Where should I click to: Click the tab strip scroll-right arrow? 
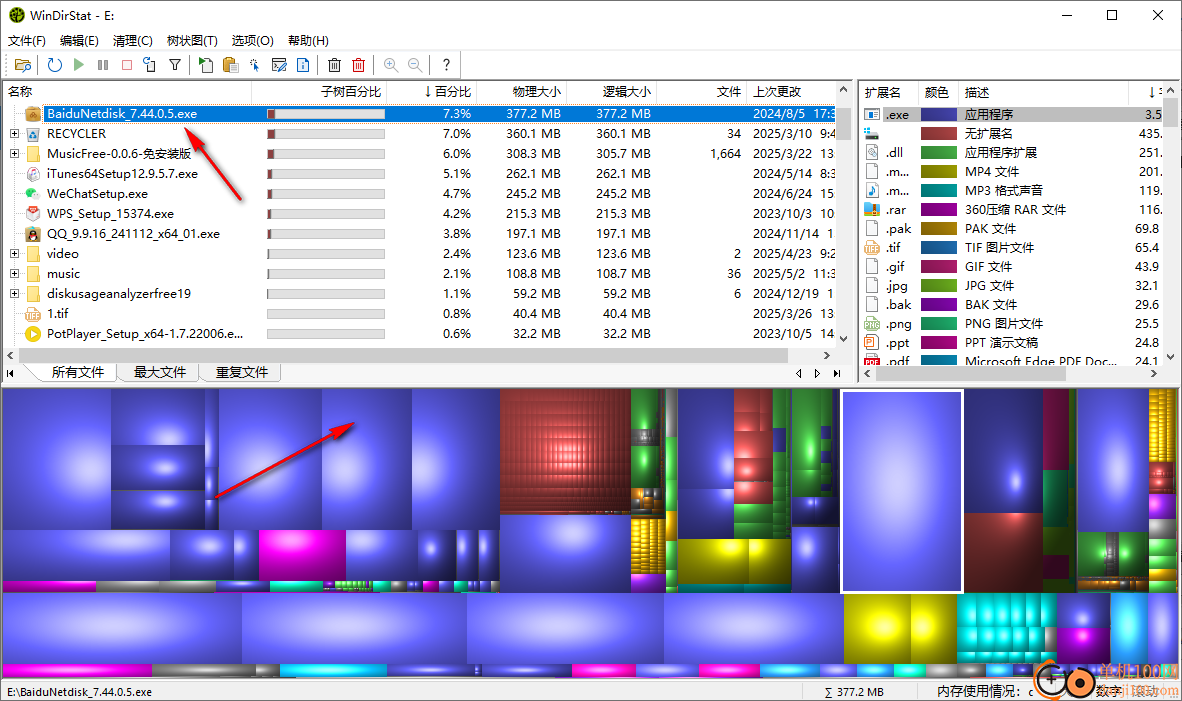pyautogui.click(x=817, y=373)
